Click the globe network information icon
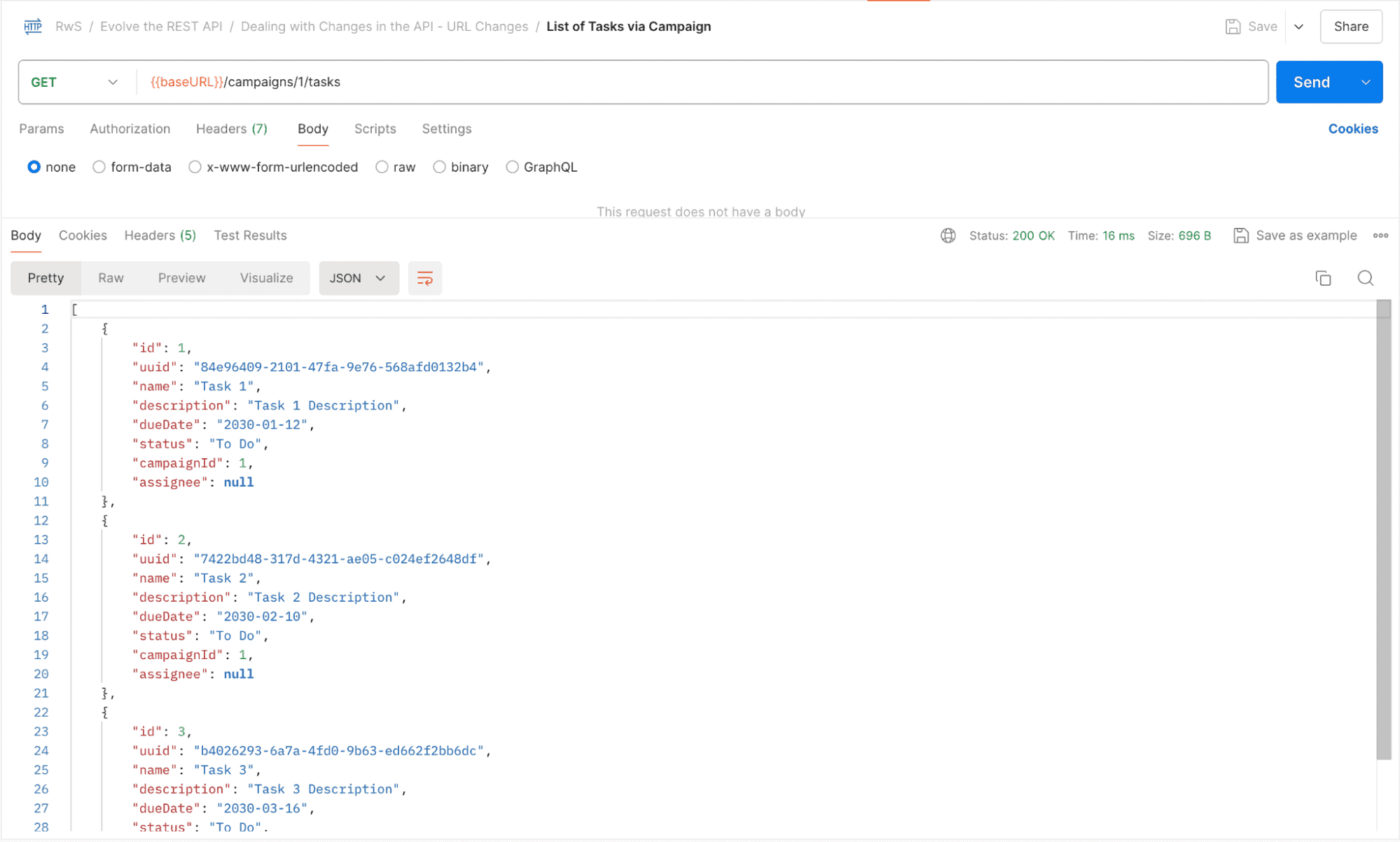Screen dimensions: 1400x842 coord(948,235)
